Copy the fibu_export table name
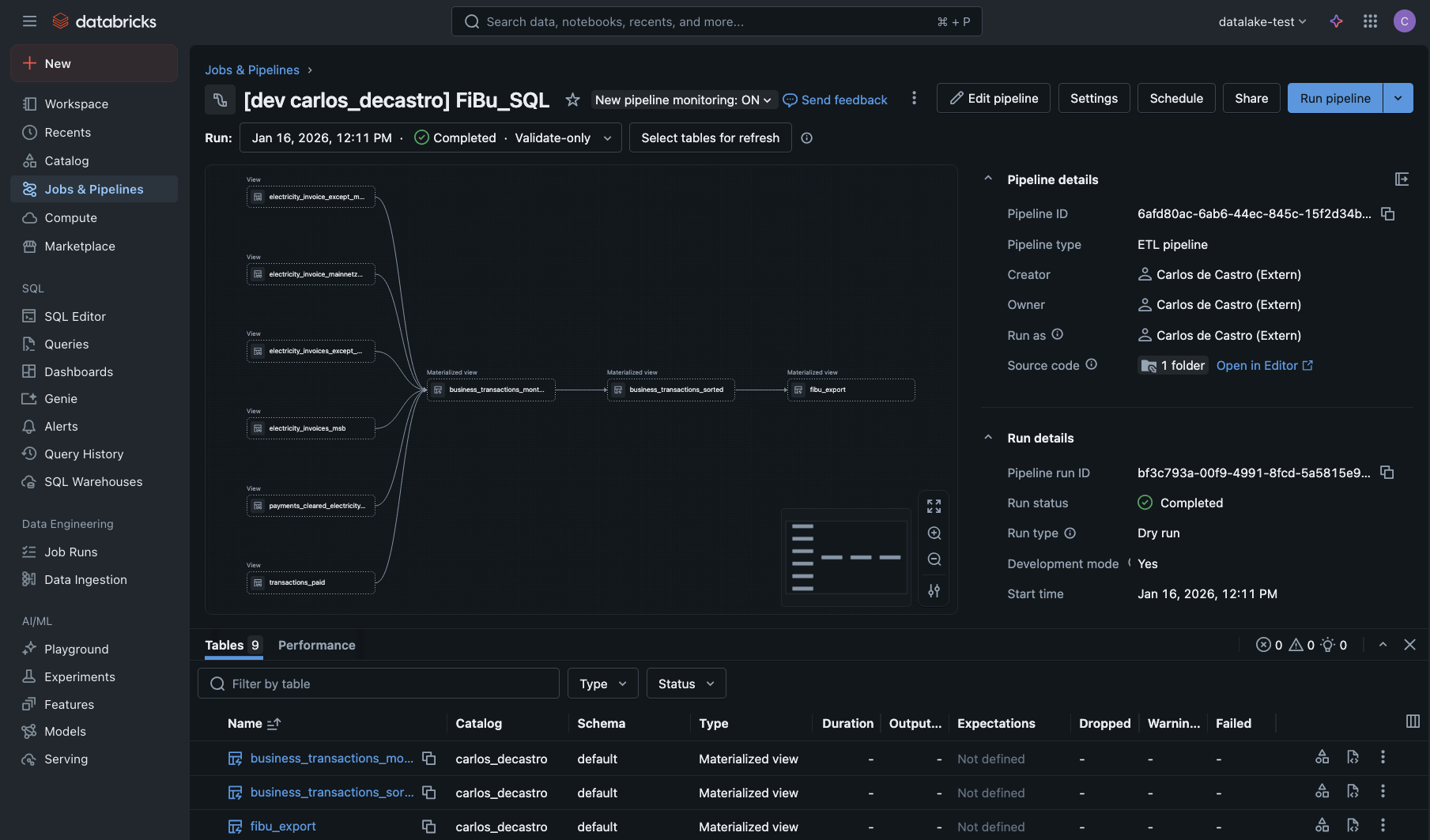The height and width of the screenshot is (840, 1430). click(428, 827)
